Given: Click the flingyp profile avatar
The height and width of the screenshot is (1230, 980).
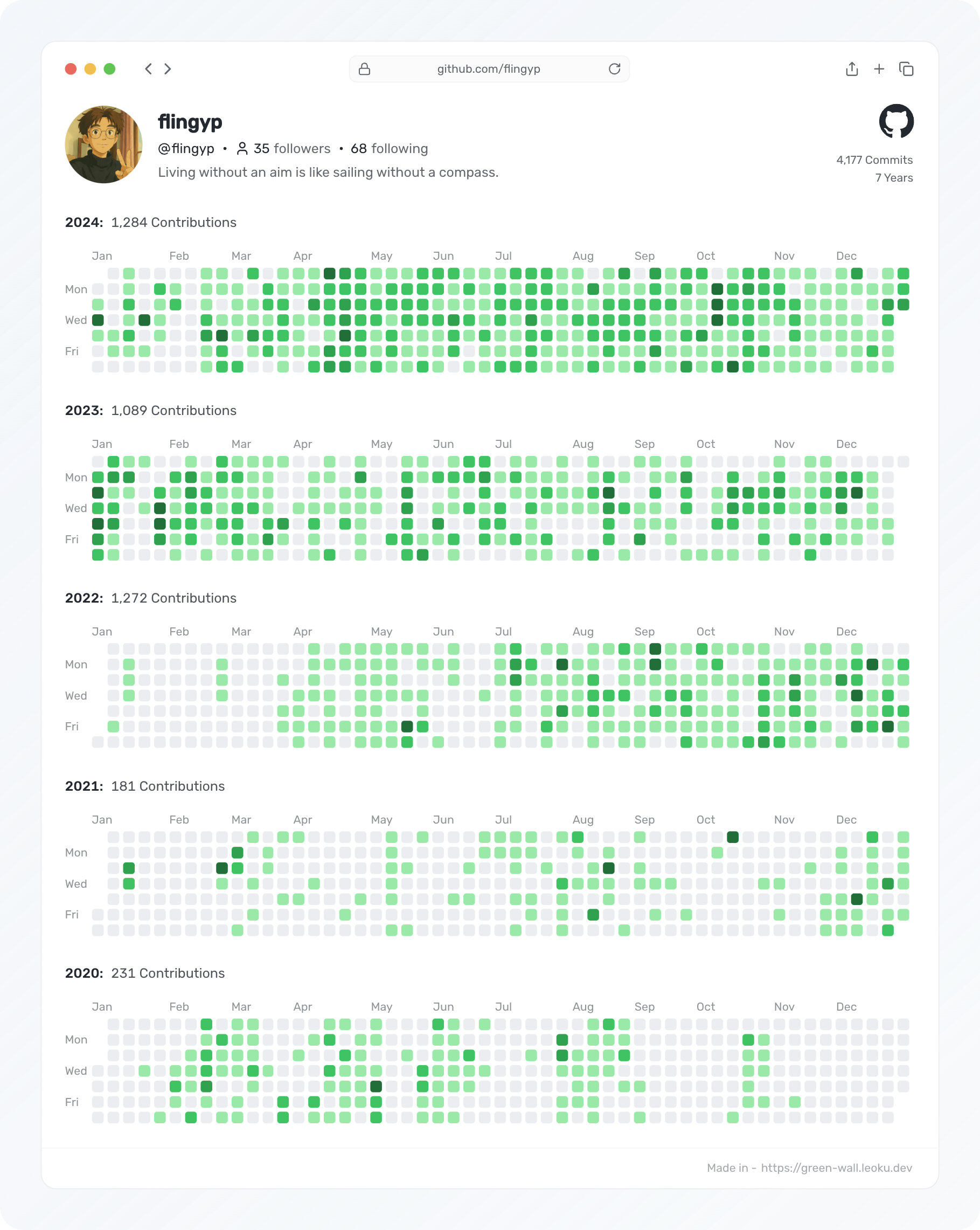Looking at the screenshot, I should coord(104,144).
